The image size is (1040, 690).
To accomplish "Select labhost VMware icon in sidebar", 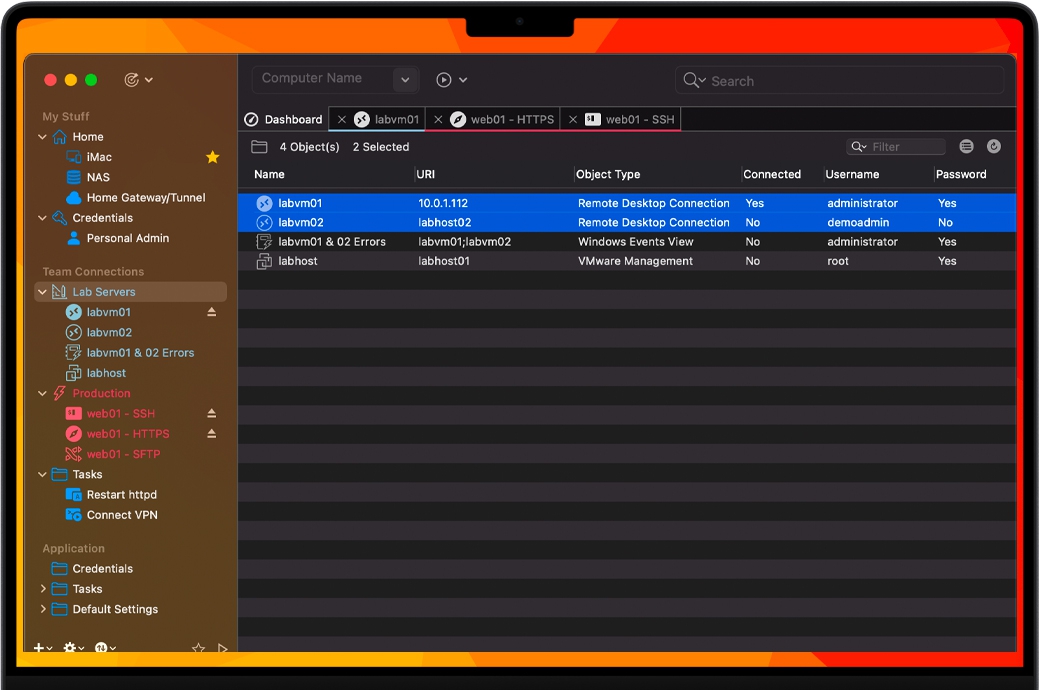I will coord(74,373).
